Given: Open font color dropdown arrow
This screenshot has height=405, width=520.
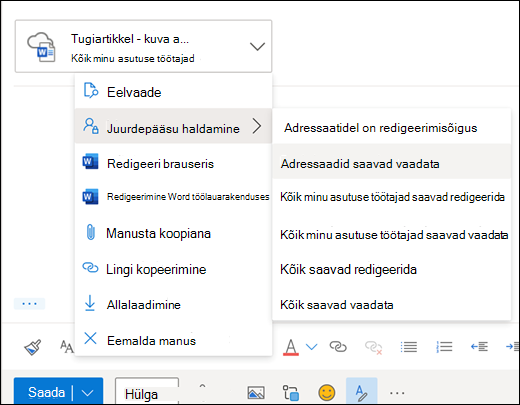Looking at the screenshot, I should coord(311,347).
